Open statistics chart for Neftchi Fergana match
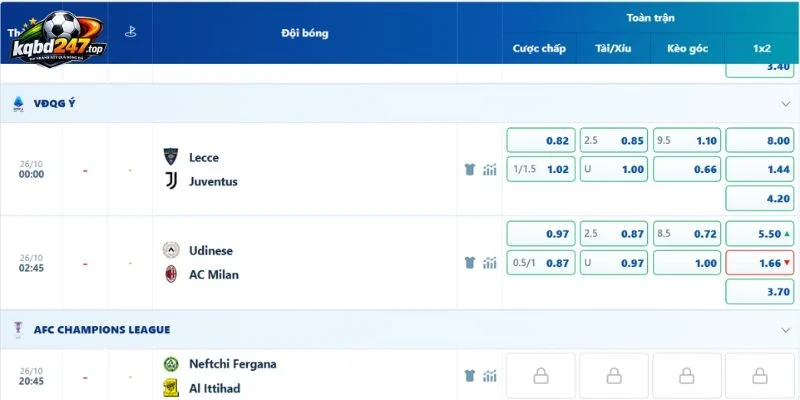The height and width of the screenshot is (400, 800). point(490,376)
